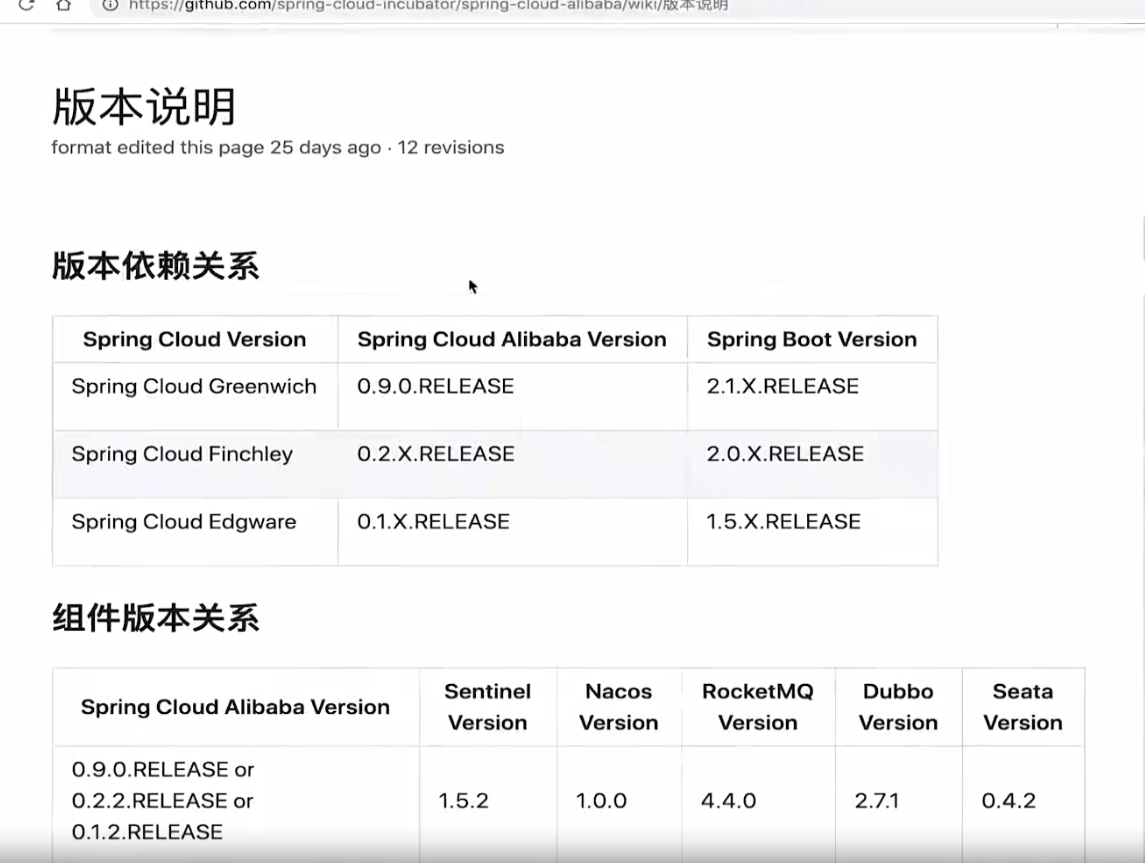1145x863 pixels.
Task: Click the Seata version 0.4.2 cell
Action: coord(1008,801)
